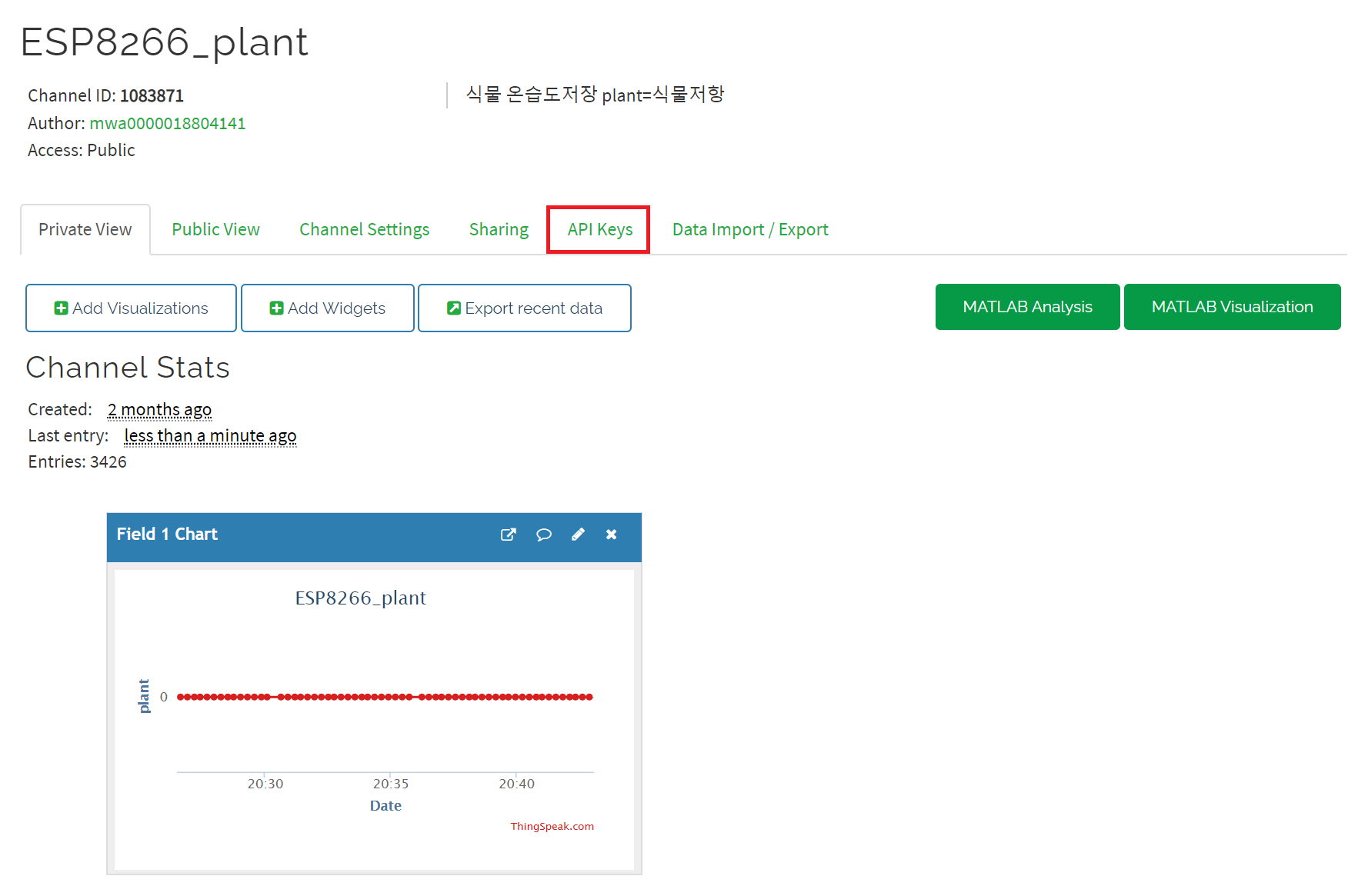The image size is (1348, 896).
Task: Open author link mwa0000018804141
Action: pyautogui.click(x=168, y=123)
